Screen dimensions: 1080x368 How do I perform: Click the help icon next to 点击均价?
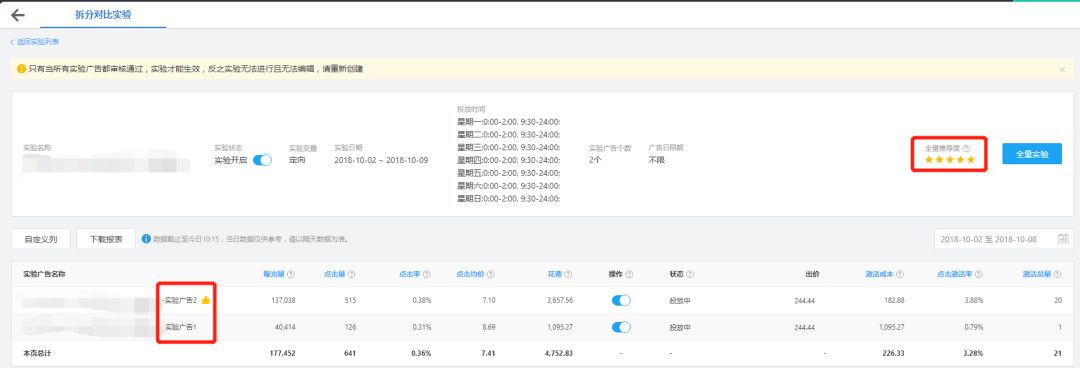(490, 274)
